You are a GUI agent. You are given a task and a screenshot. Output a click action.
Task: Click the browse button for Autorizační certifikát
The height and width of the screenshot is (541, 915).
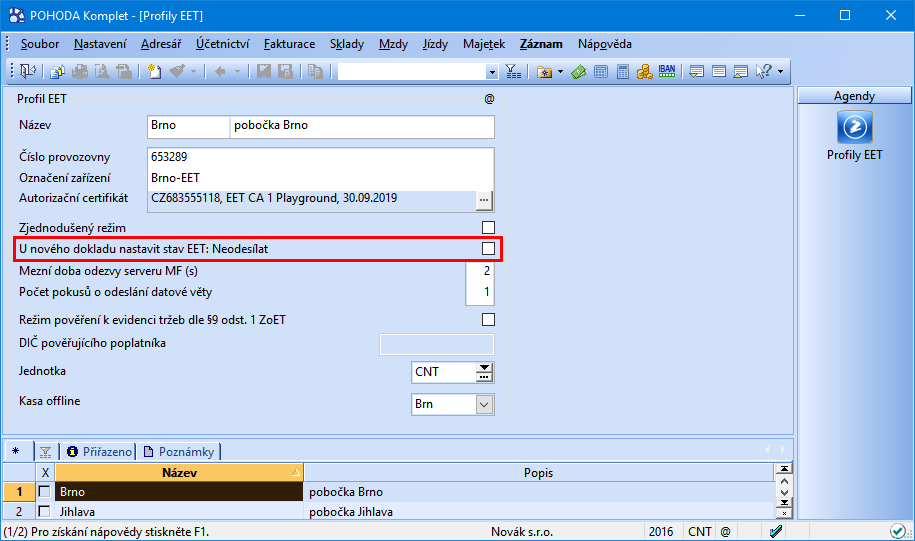[x=484, y=200]
